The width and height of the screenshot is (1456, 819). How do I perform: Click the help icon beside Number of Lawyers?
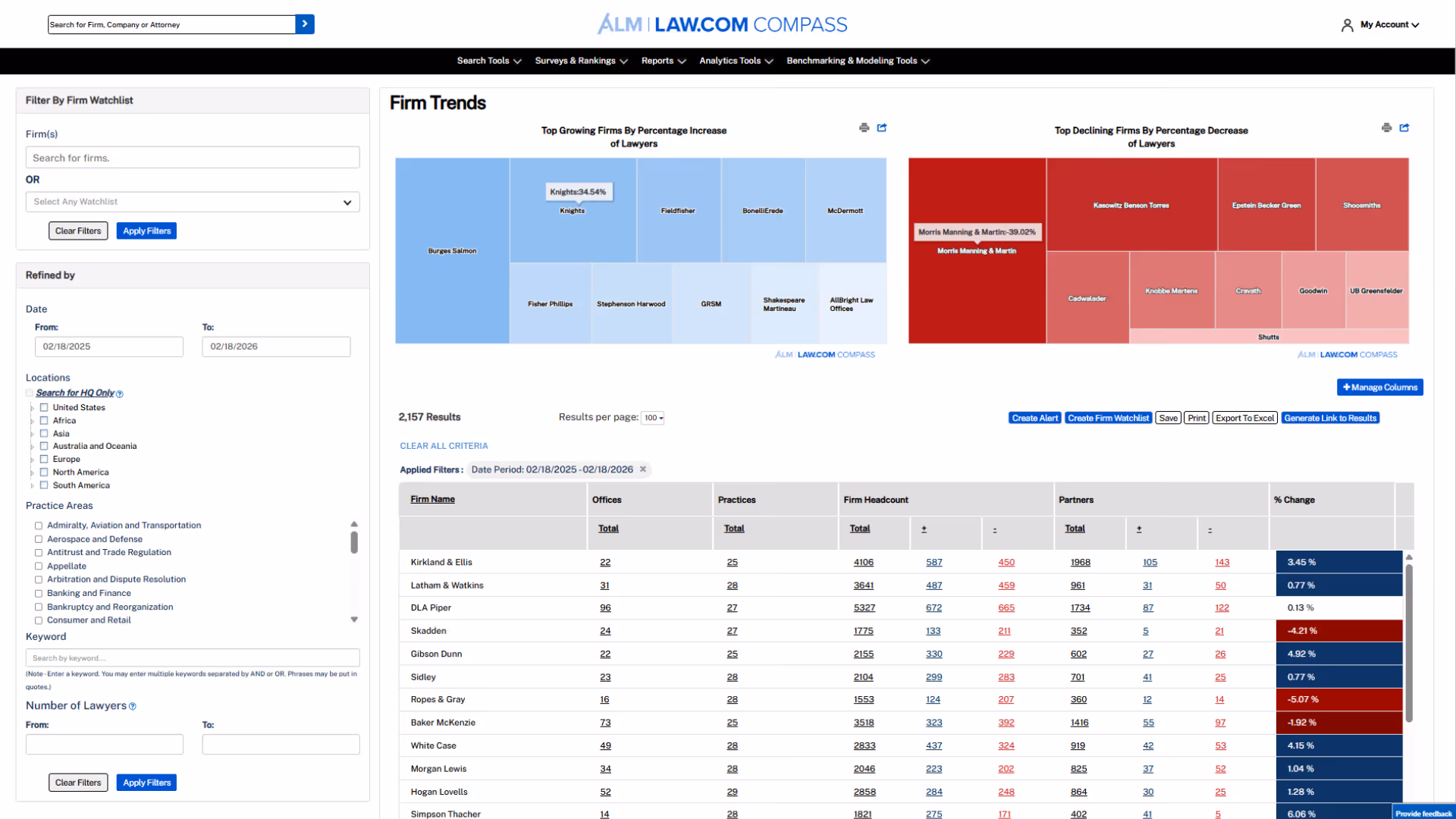pos(133,706)
